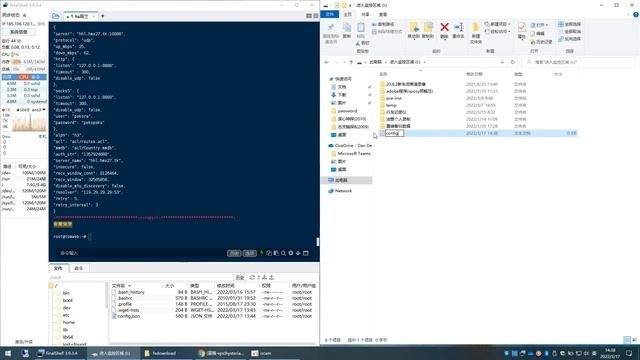Switch to FinalShell on taskbar
This screenshot has height=360, width=640.
(60, 353)
